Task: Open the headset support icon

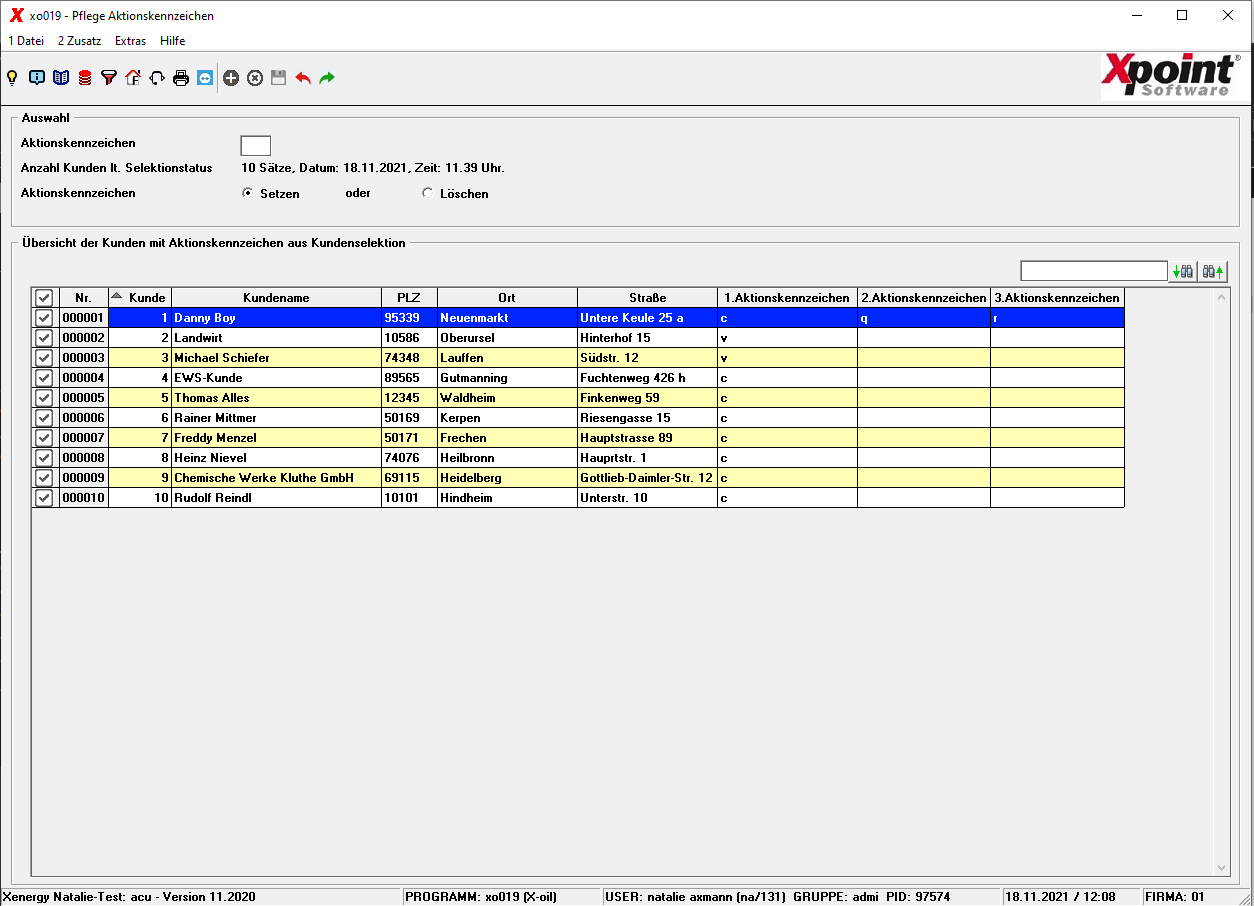Action: (x=157, y=77)
